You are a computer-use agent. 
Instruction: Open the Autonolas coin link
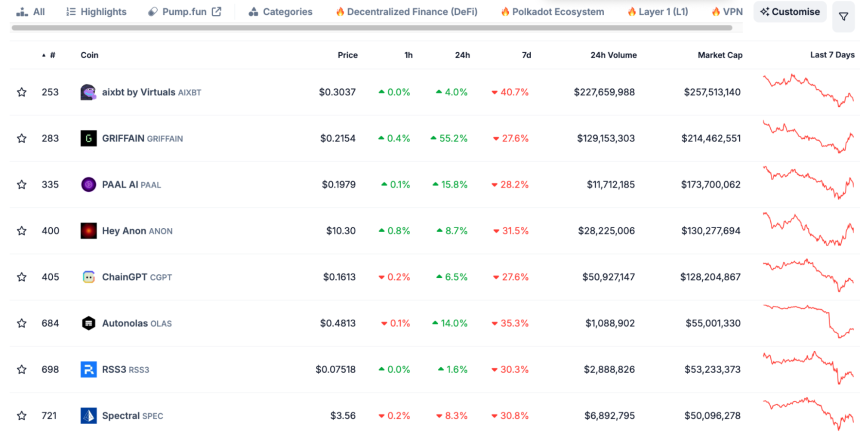137,323
